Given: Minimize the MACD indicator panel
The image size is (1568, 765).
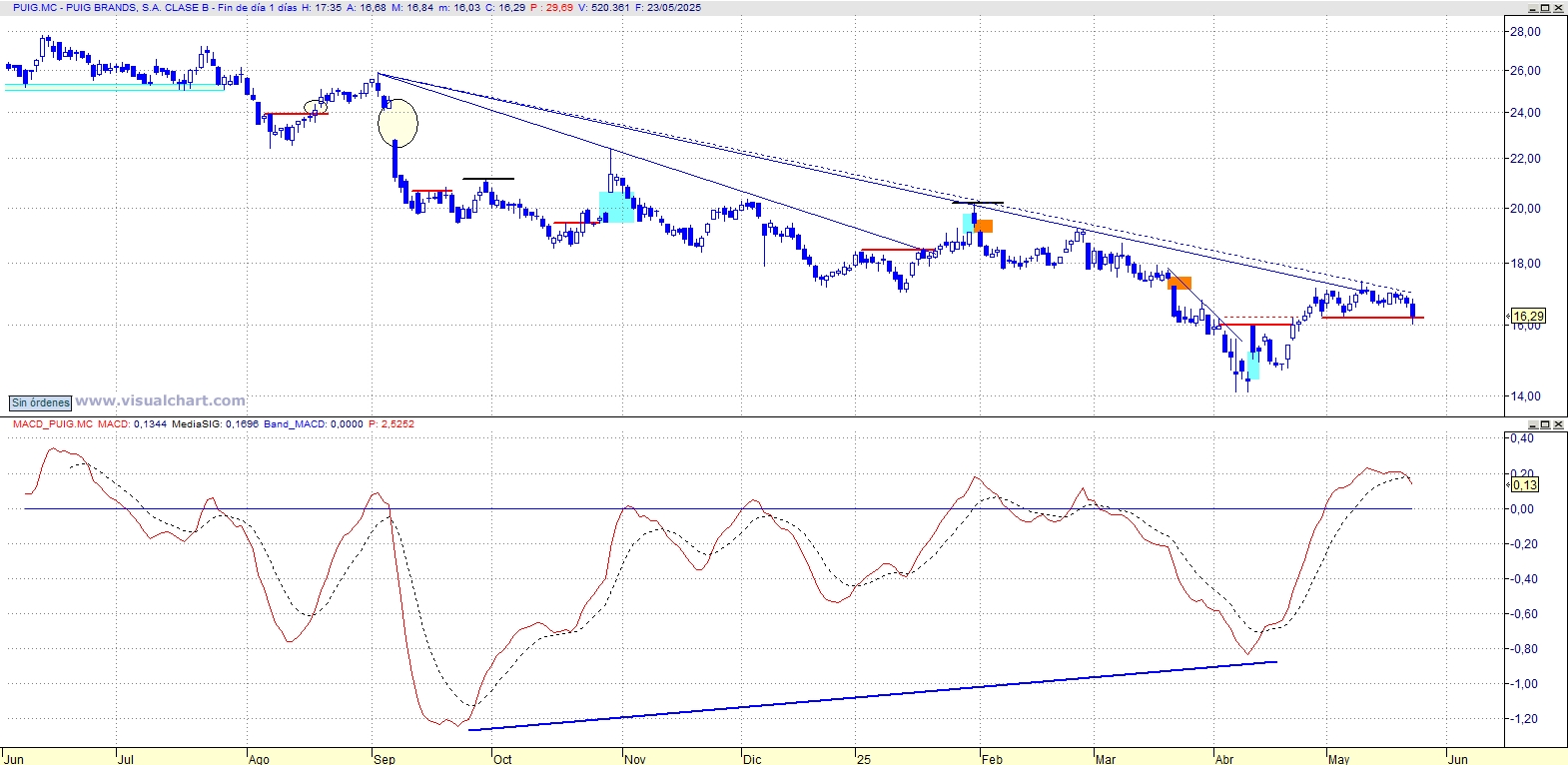Looking at the screenshot, I should click(x=1533, y=424).
